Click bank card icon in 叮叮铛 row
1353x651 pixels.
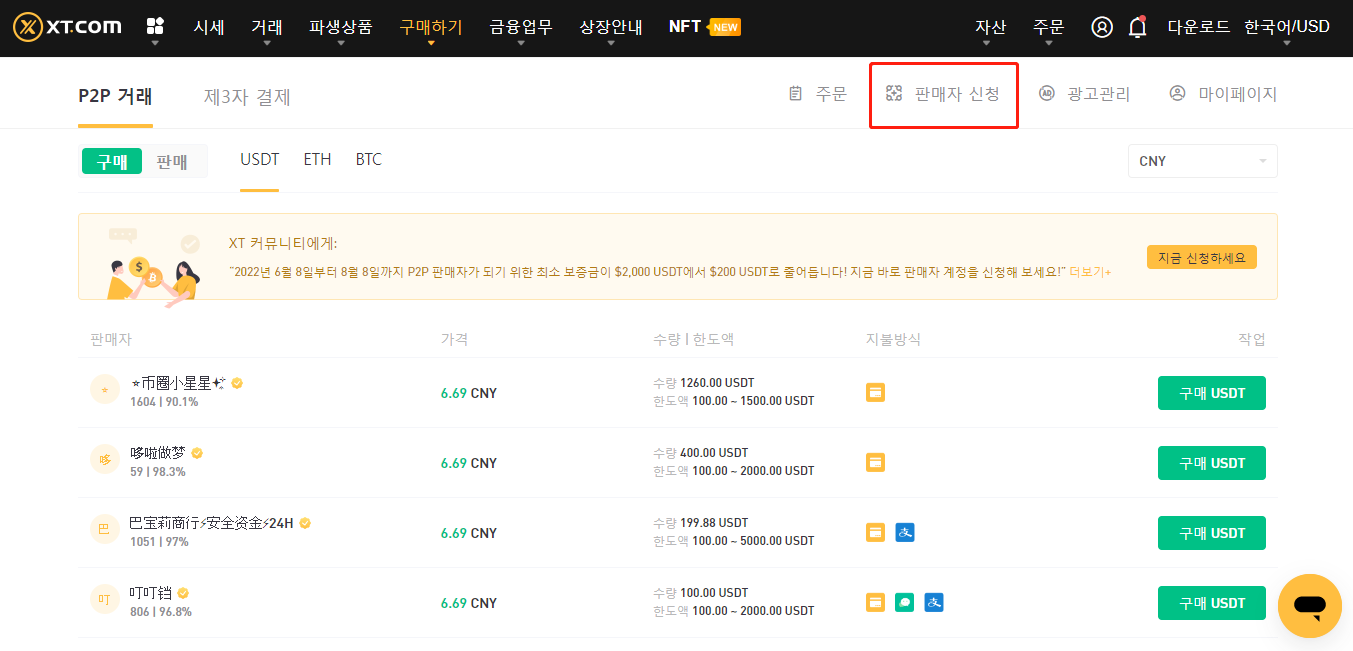point(875,603)
